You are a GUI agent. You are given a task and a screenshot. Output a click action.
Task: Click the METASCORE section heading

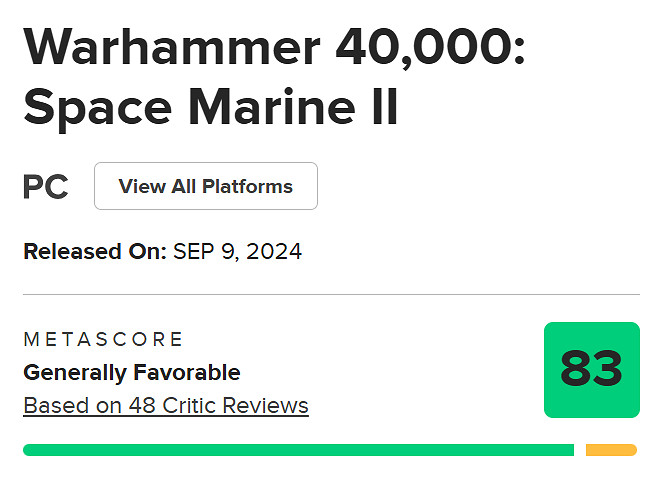[103, 340]
